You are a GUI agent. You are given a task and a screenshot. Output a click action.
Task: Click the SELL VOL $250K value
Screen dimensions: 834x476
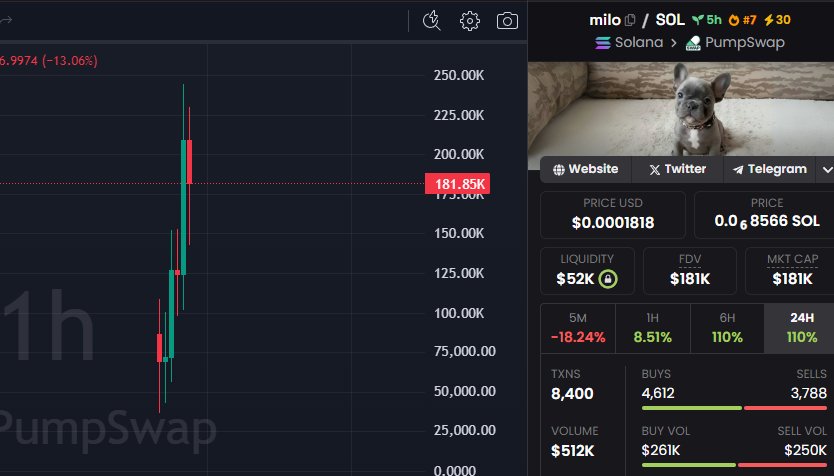(805, 450)
